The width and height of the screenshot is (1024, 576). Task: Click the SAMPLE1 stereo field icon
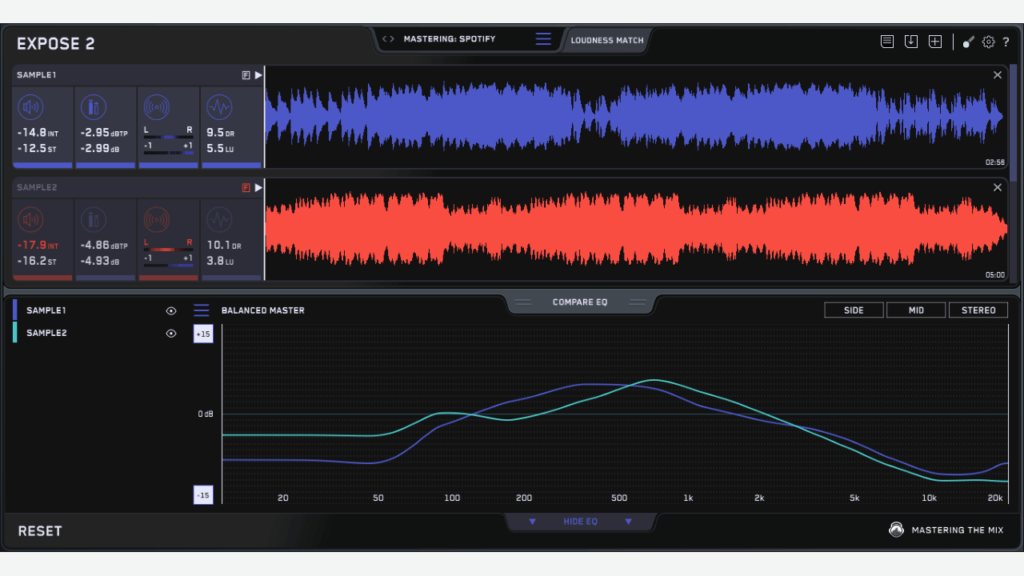(157, 107)
